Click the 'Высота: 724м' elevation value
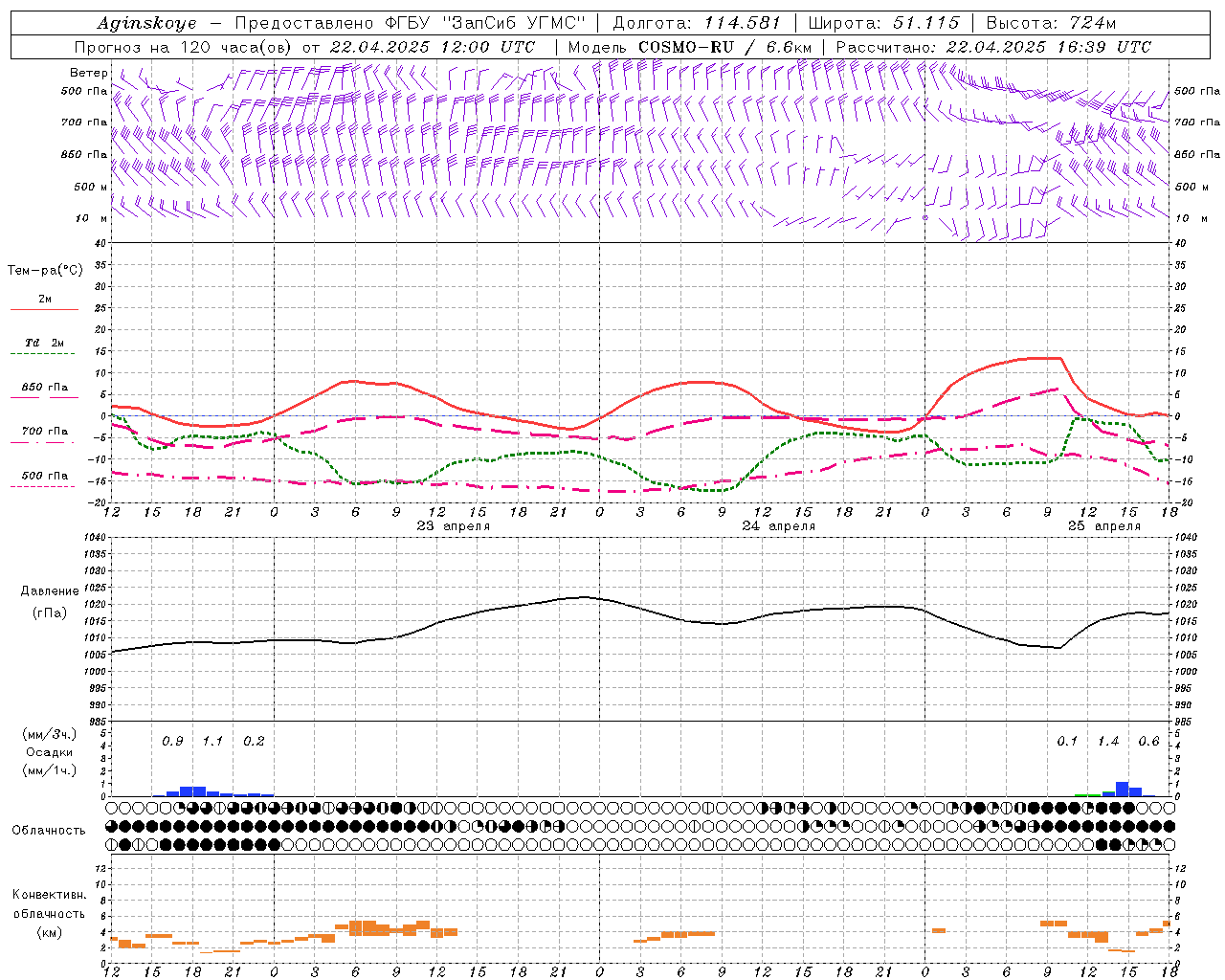 click(x=1051, y=23)
